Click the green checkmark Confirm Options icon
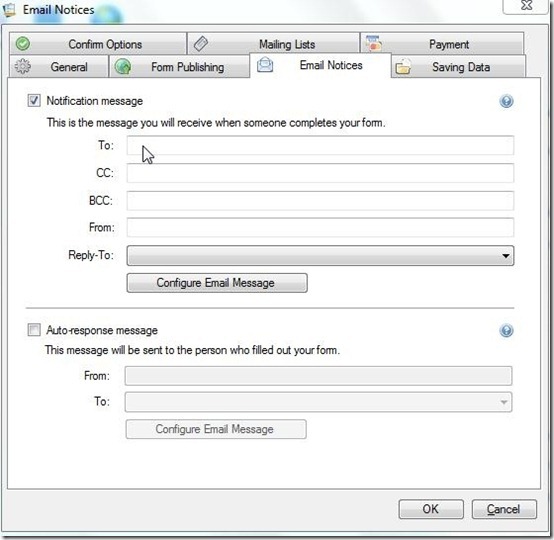This screenshot has height=540, width=554. [x=23, y=44]
